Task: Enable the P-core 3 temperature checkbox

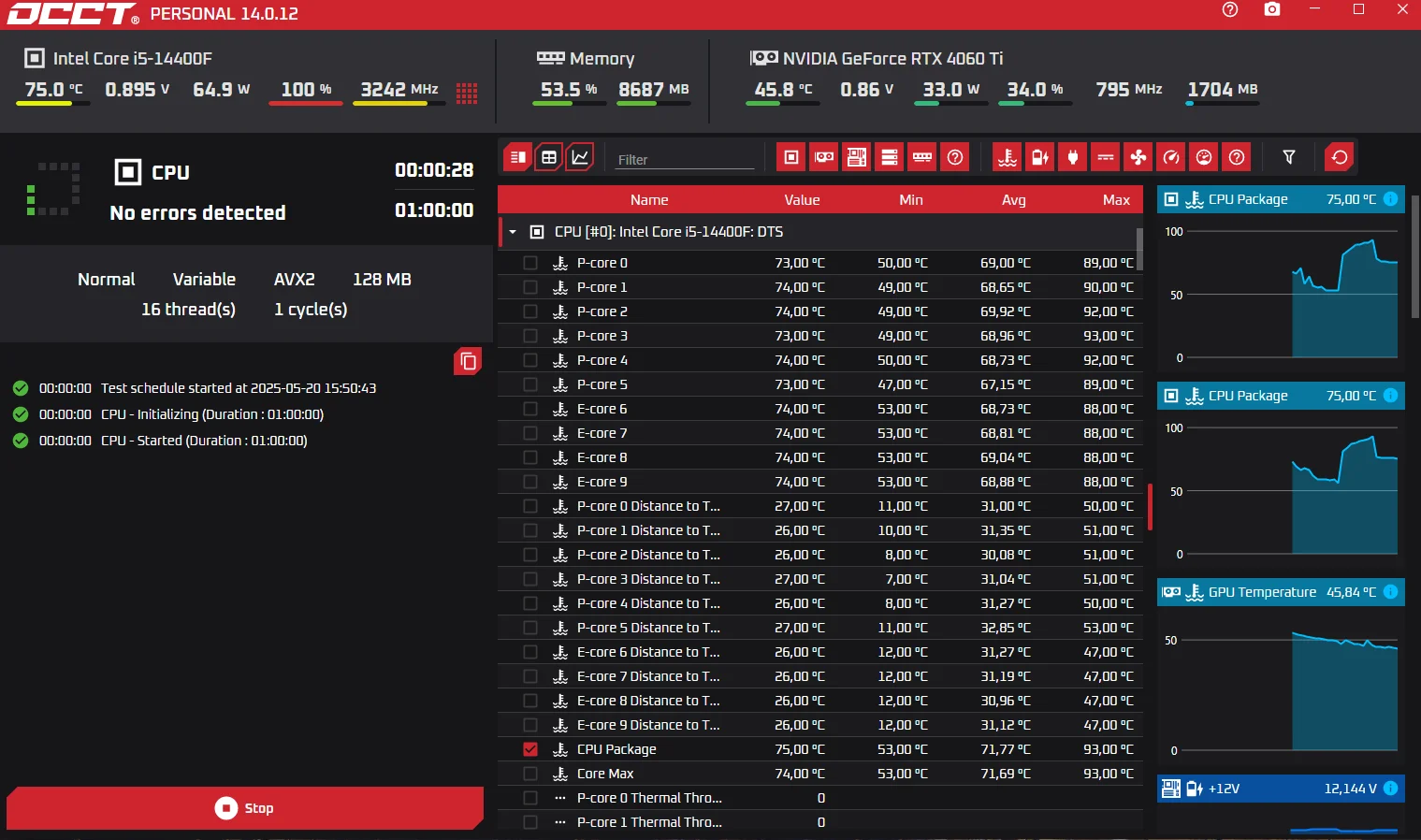Action: 530,336
